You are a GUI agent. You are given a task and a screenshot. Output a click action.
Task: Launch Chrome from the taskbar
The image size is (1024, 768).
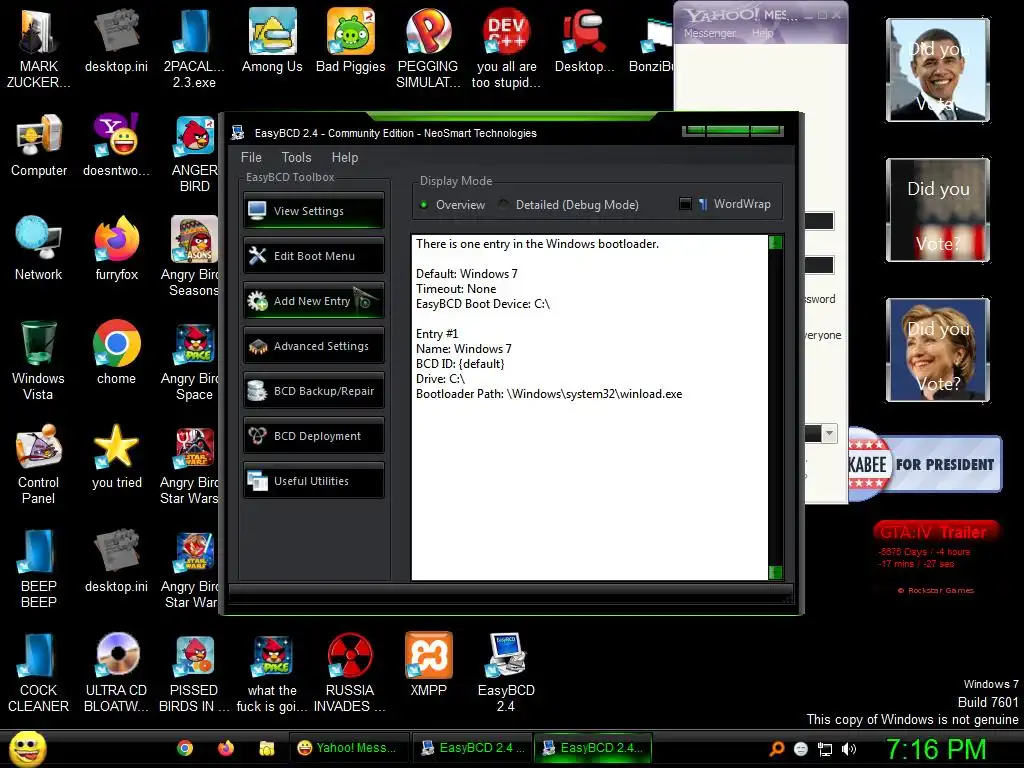tap(185, 748)
